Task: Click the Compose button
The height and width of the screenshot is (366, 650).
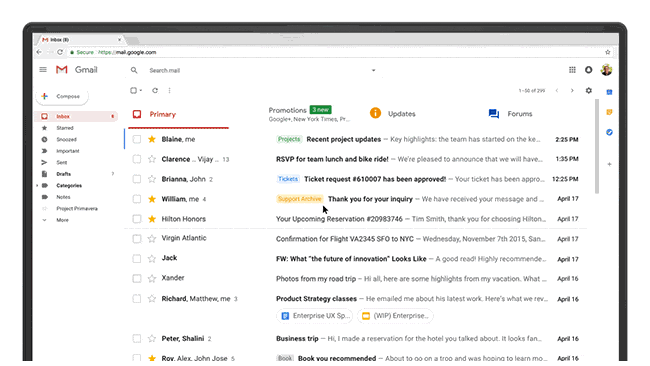Action: 62,96
